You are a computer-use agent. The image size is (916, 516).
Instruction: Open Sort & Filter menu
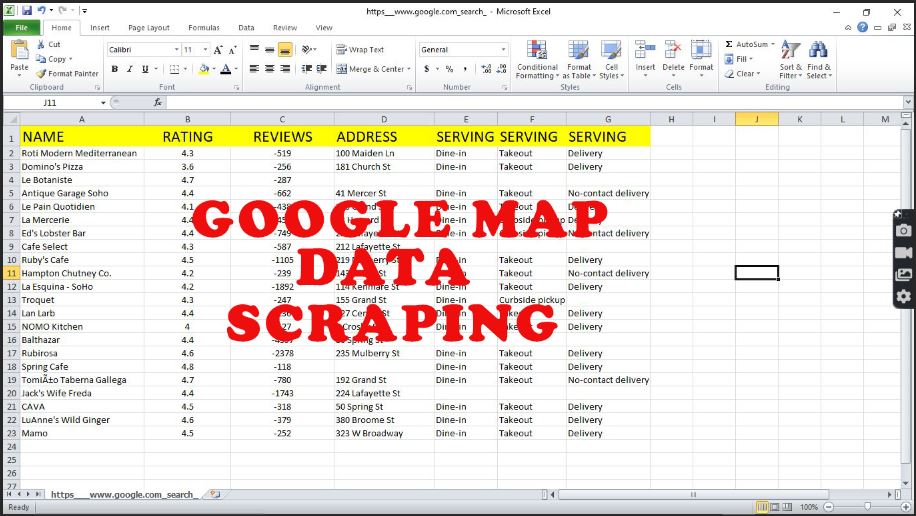point(790,60)
